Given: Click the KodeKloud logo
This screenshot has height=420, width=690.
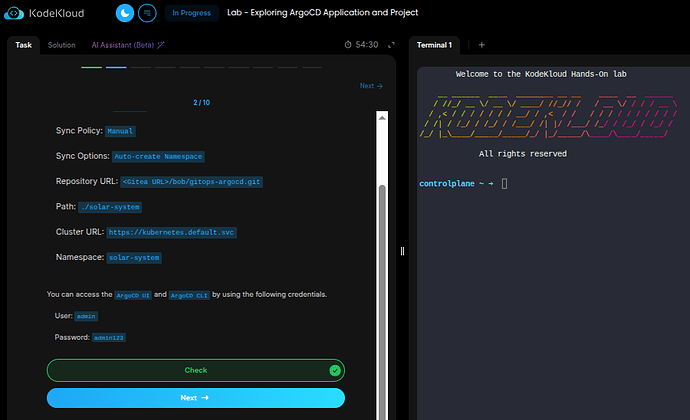Looking at the screenshot, I should click(44, 13).
